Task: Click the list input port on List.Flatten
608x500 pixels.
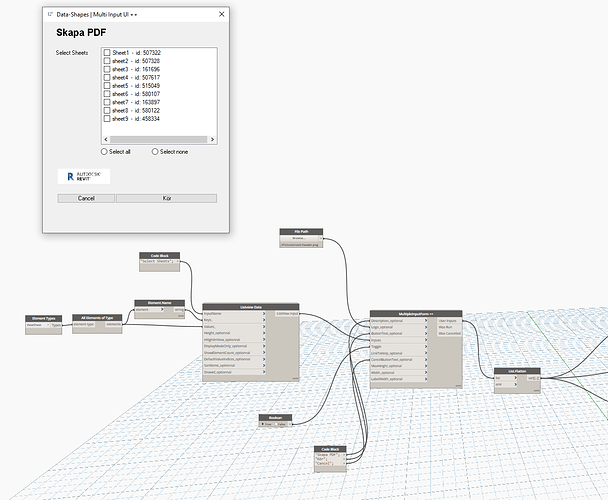Action: [x=506, y=378]
